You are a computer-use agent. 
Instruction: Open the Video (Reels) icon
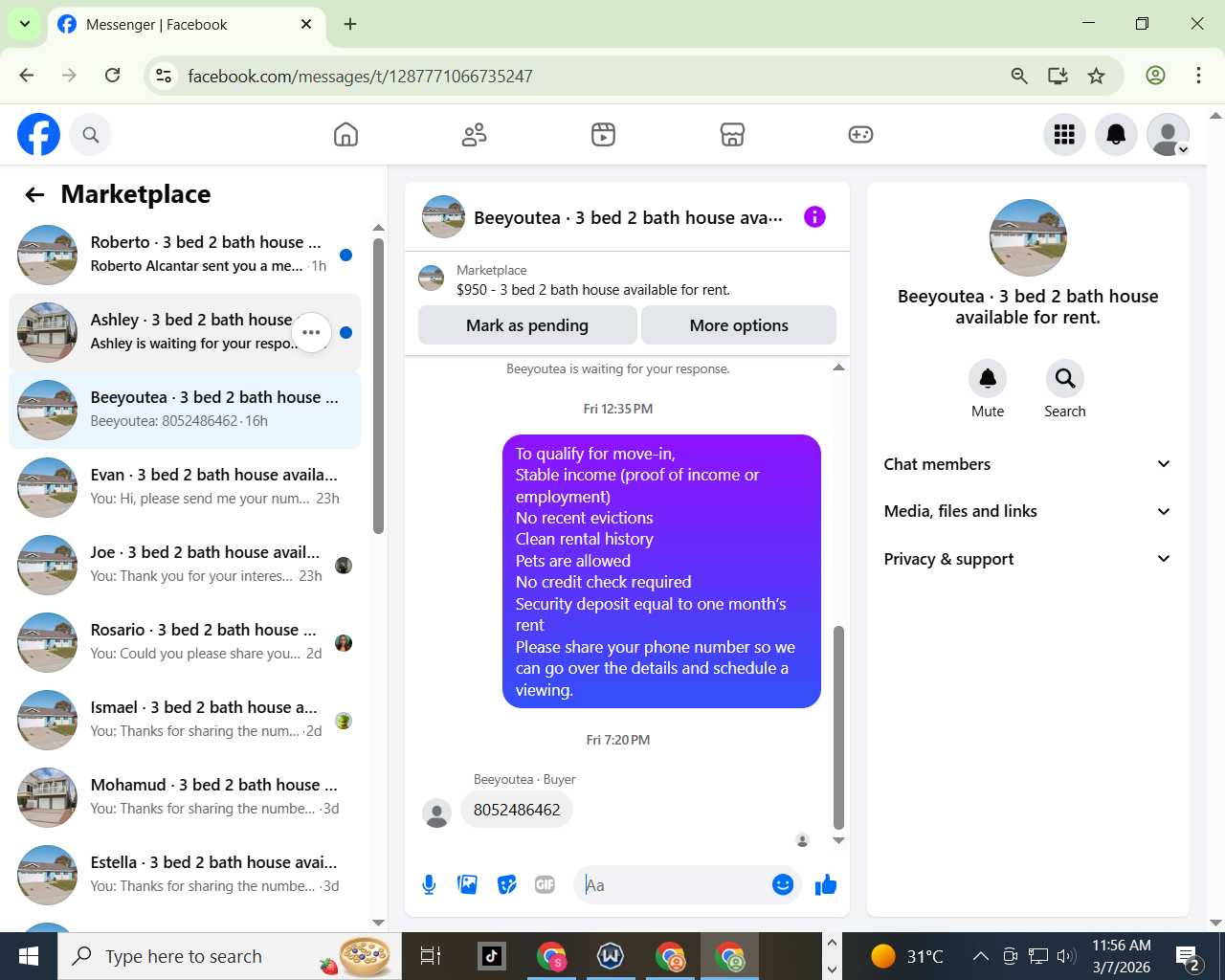point(603,135)
